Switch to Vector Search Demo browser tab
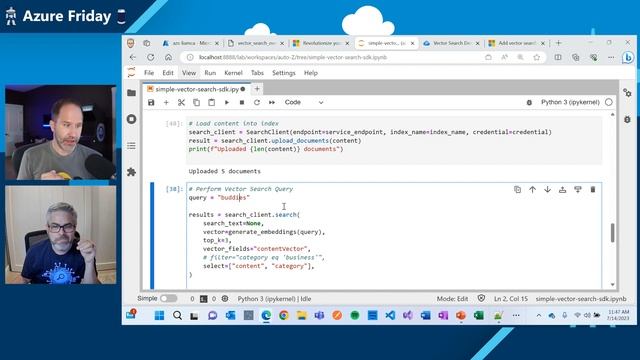Viewport: 640px width, 360px height. (451, 43)
